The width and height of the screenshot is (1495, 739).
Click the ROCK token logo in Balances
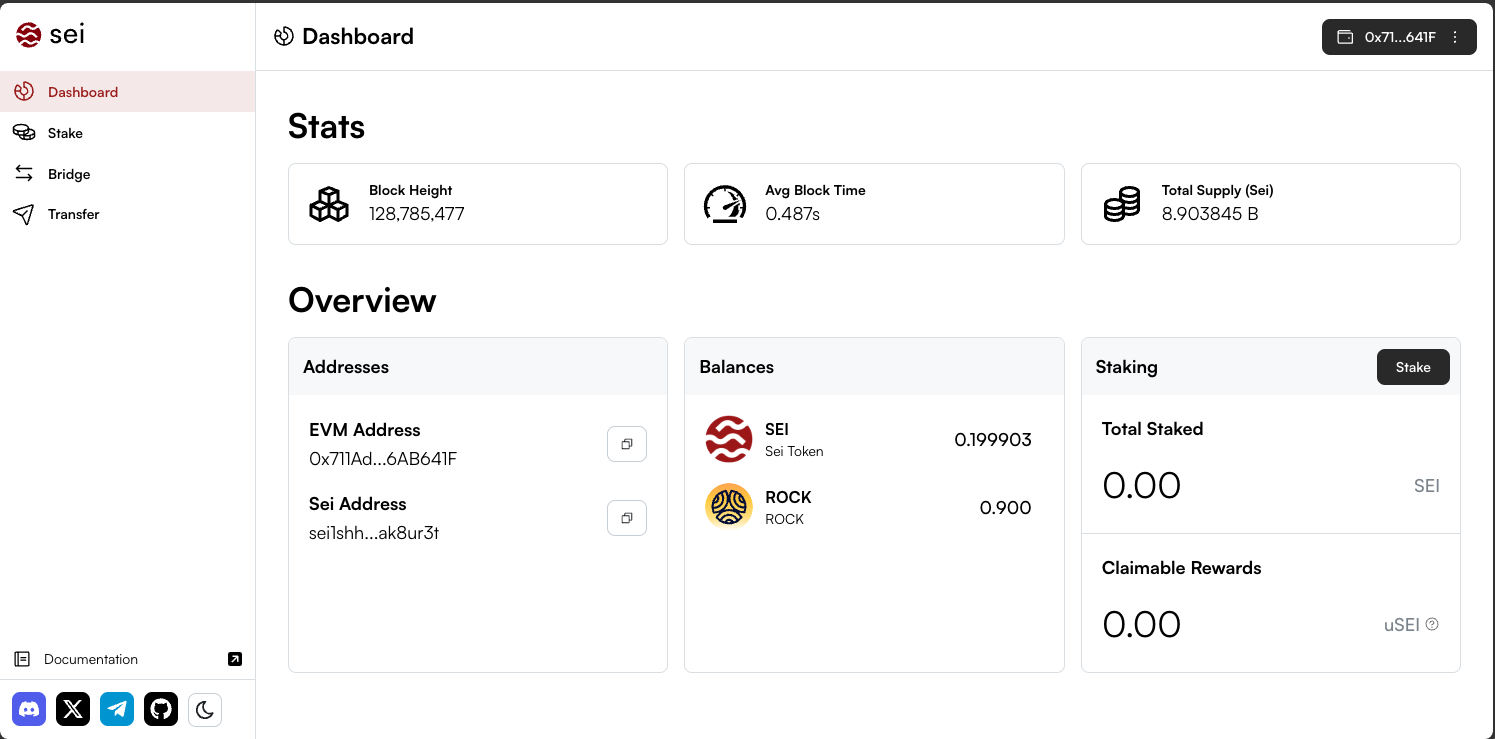729,506
